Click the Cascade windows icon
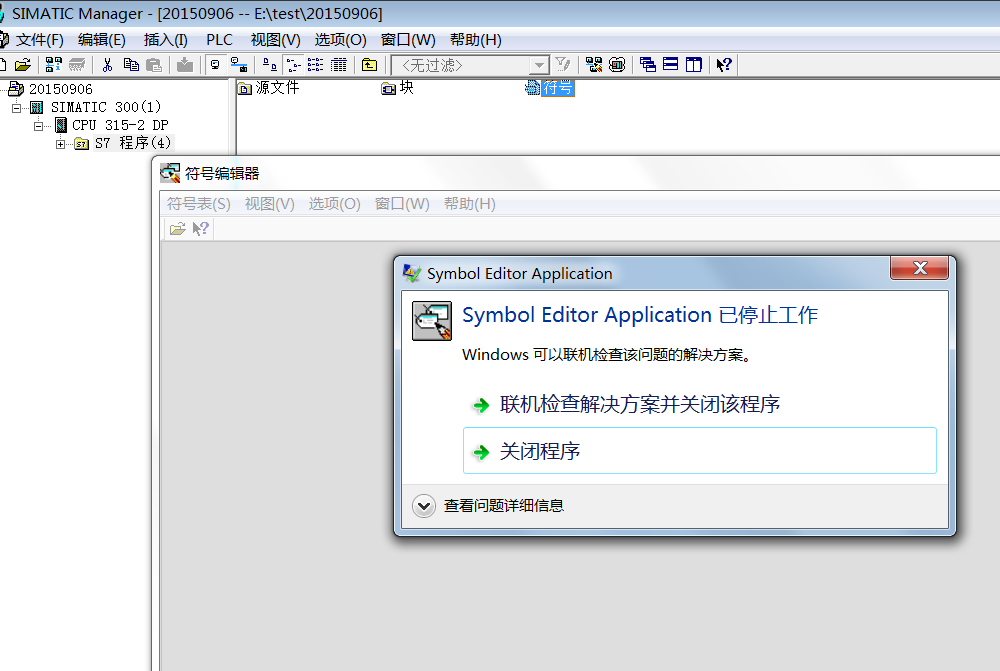The height and width of the screenshot is (671, 1000). point(647,64)
